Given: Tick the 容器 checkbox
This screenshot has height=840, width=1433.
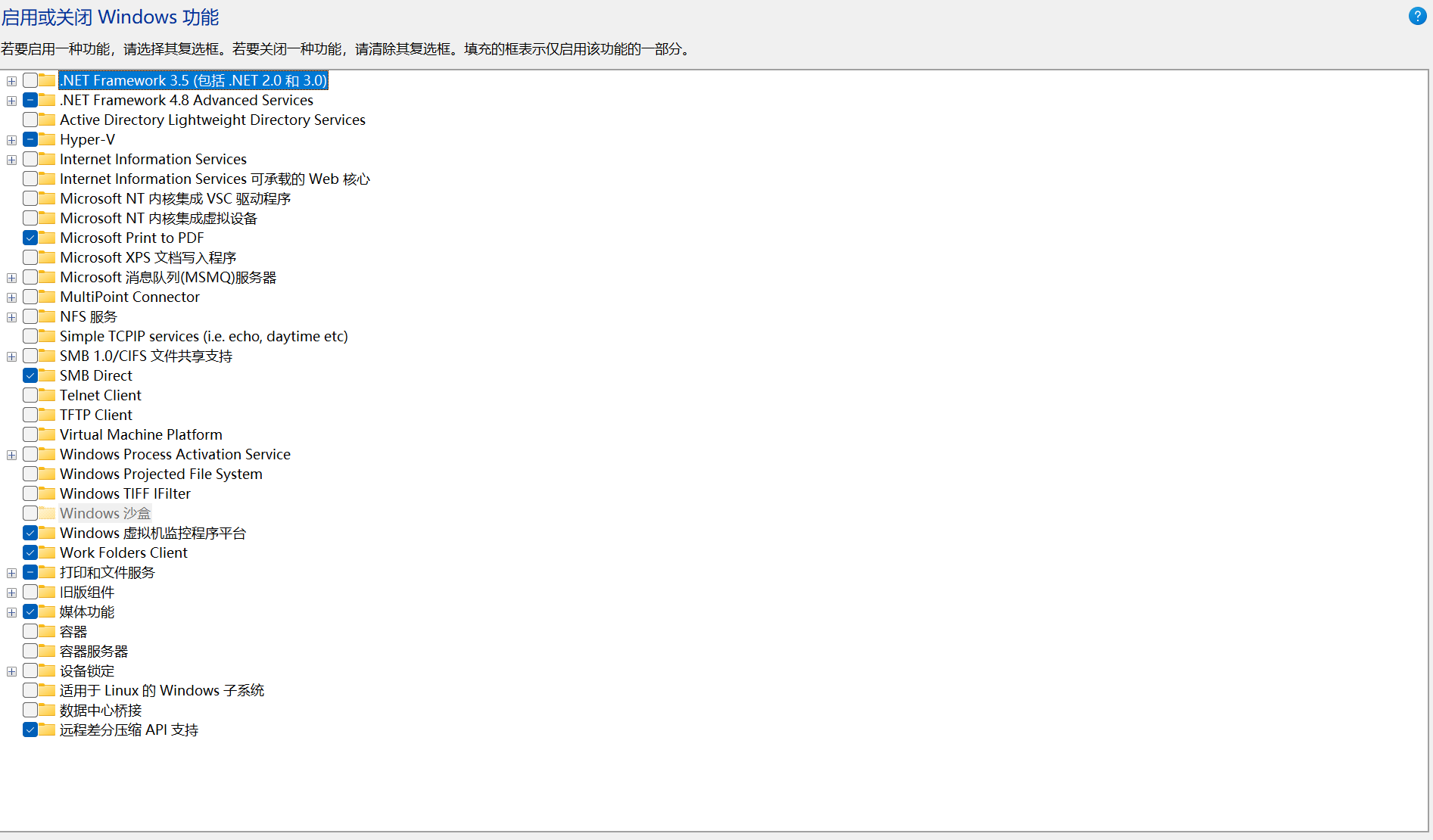Looking at the screenshot, I should click(30, 631).
